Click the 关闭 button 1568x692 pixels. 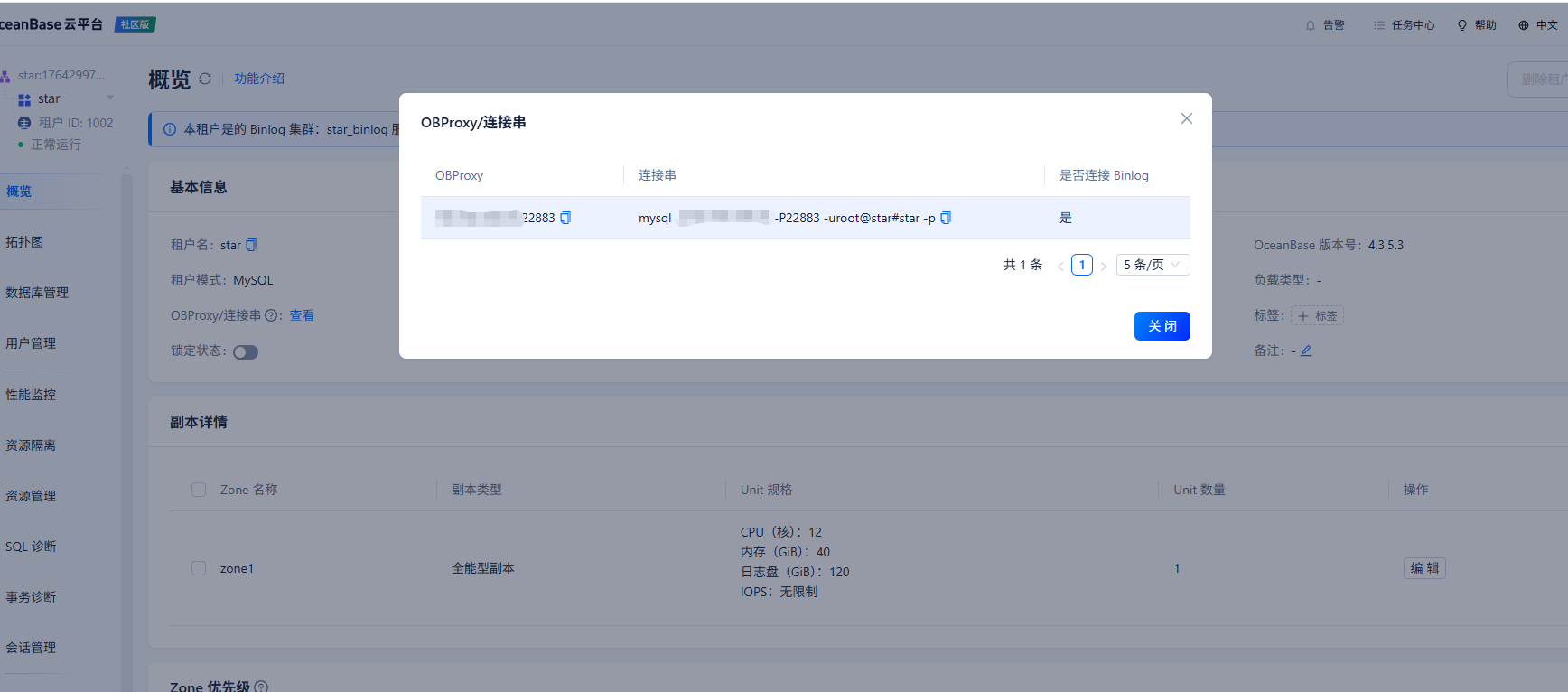pyautogui.click(x=1162, y=326)
